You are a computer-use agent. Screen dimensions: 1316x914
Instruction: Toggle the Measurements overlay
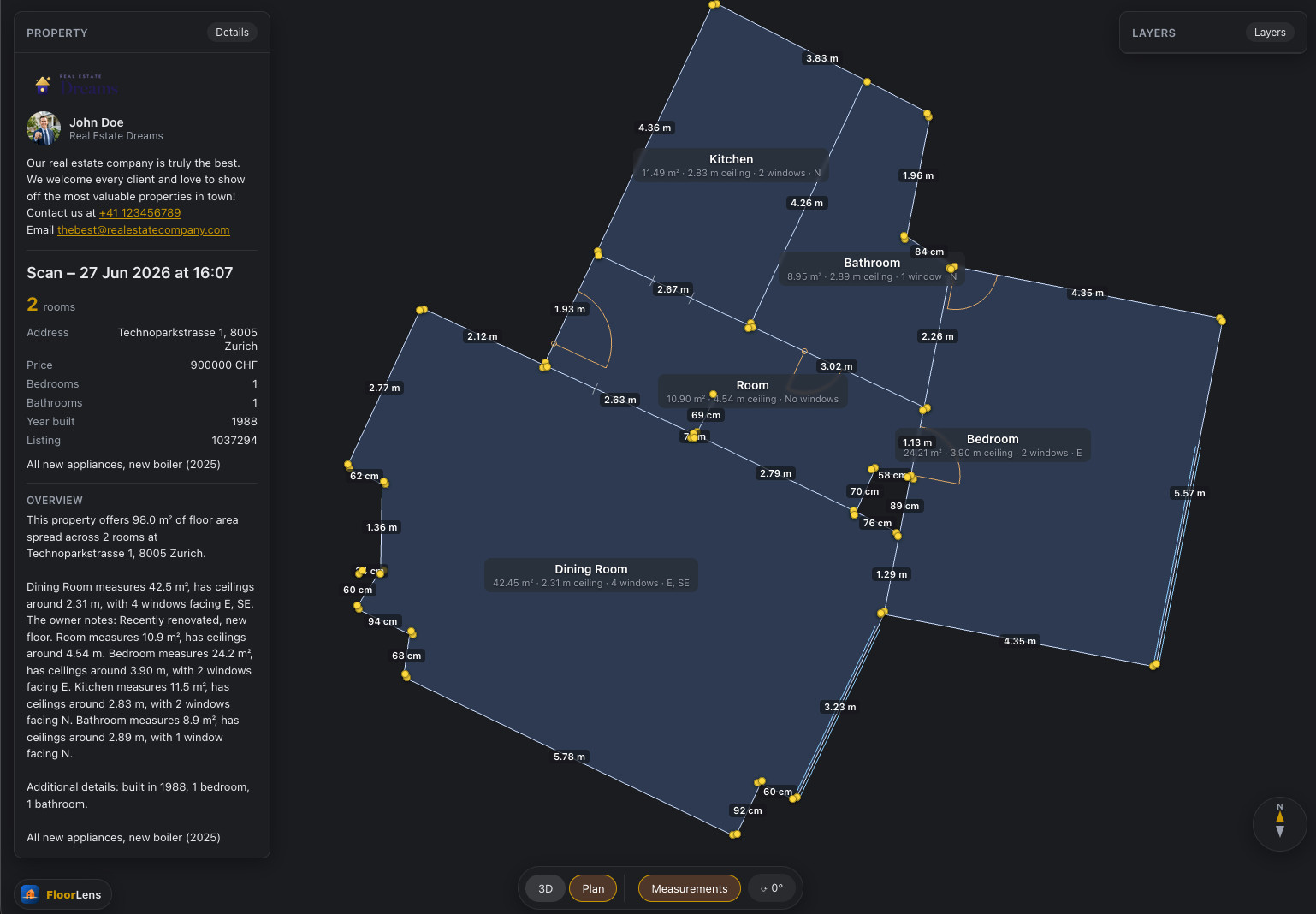pyautogui.click(x=690, y=888)
